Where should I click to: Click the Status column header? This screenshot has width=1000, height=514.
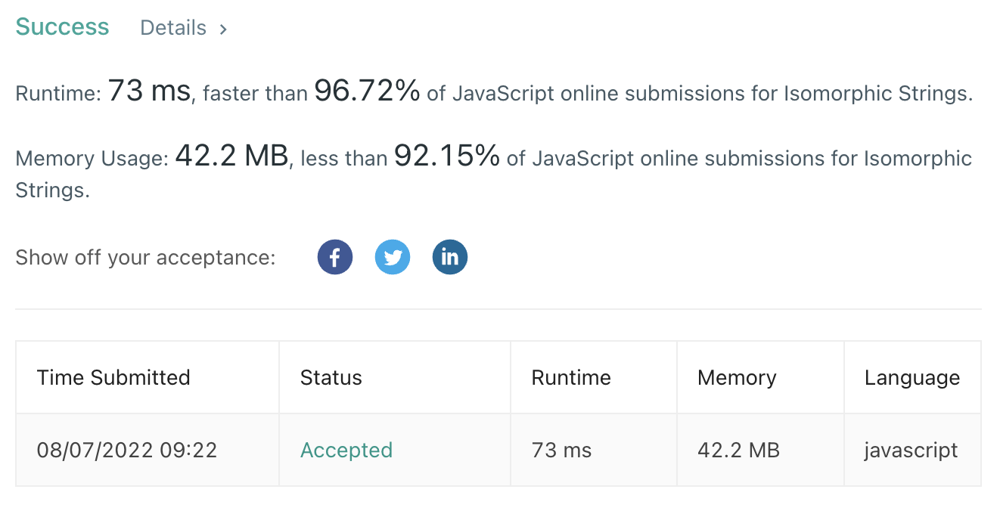tap(331, 378)
